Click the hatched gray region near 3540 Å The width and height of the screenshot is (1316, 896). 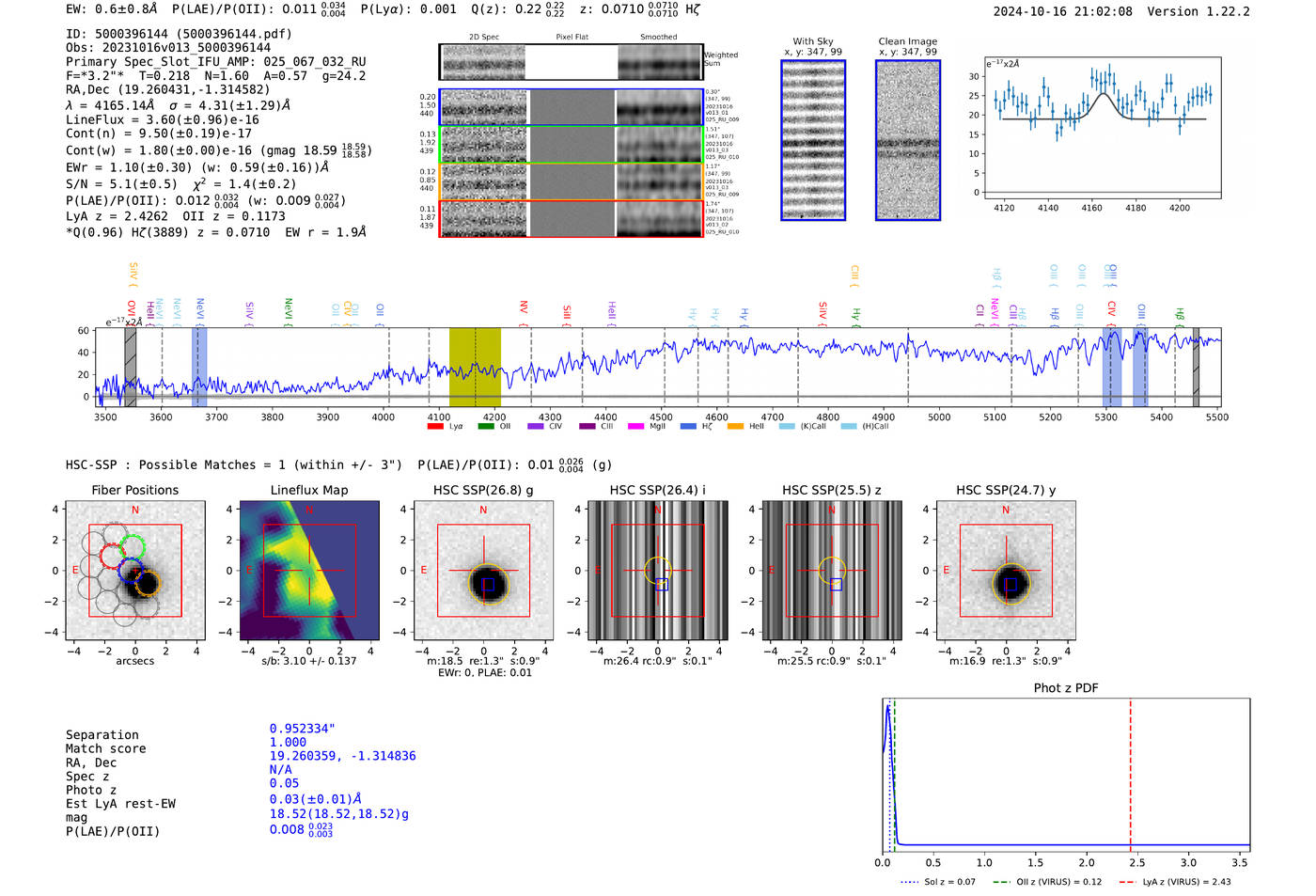click(131, 368)
